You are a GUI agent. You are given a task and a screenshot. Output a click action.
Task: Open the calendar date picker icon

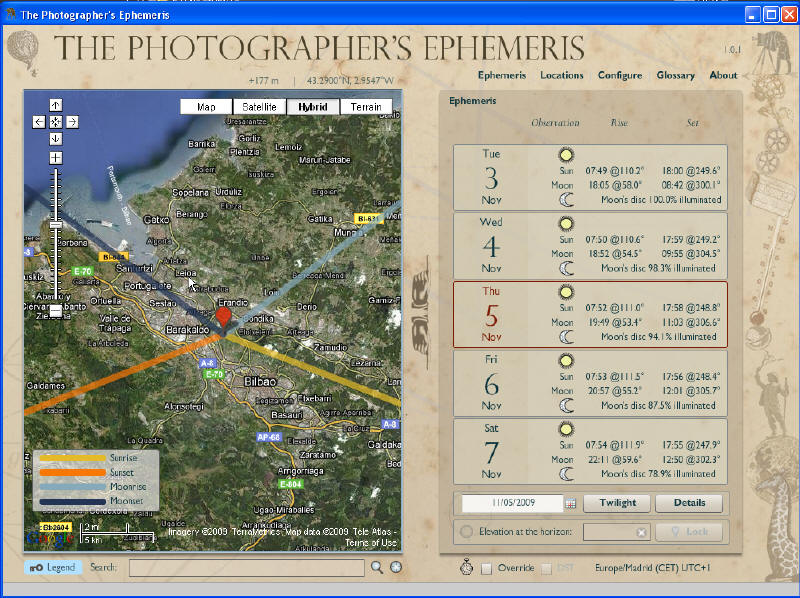pos(571,504)
